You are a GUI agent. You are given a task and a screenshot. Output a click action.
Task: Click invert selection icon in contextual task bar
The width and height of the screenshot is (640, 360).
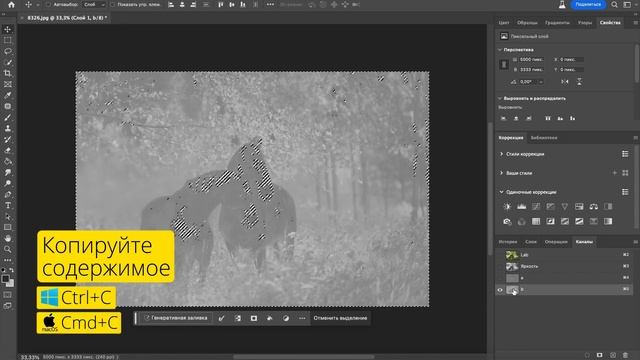[238, 318]
